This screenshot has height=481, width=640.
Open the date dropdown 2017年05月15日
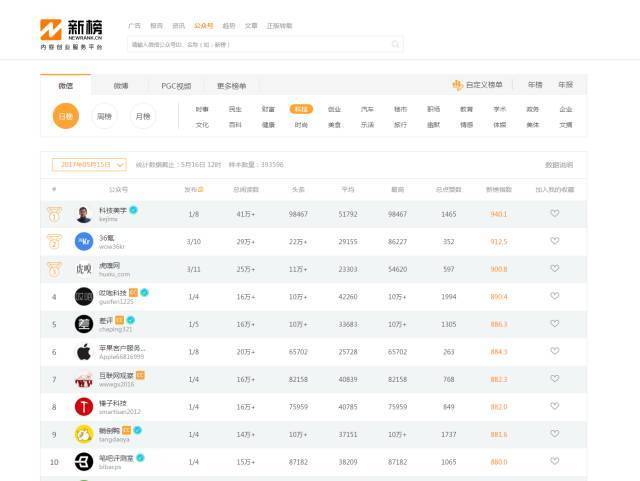(89, 165)
